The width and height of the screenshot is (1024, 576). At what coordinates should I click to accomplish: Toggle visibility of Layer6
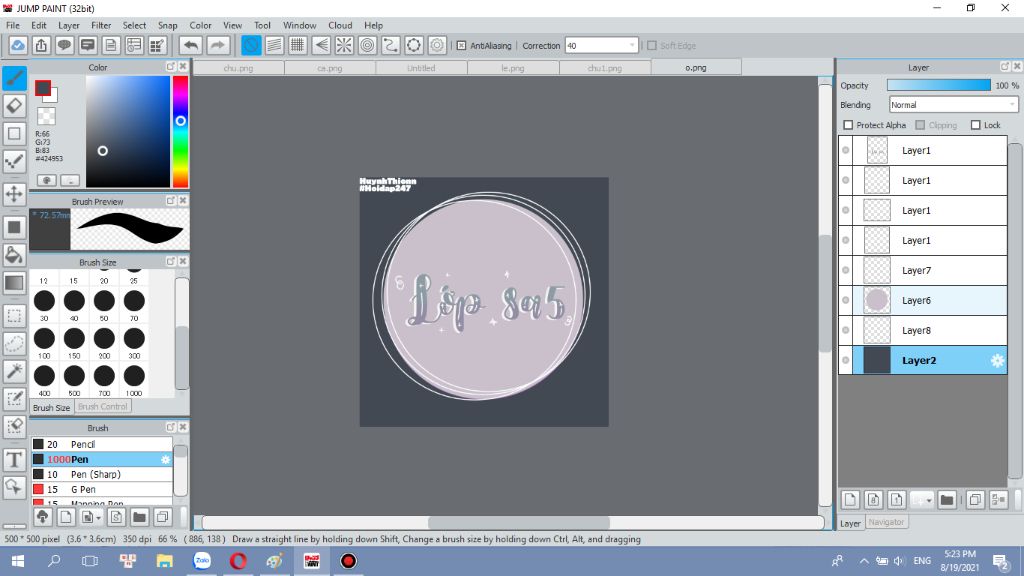[x=846, y=300]
